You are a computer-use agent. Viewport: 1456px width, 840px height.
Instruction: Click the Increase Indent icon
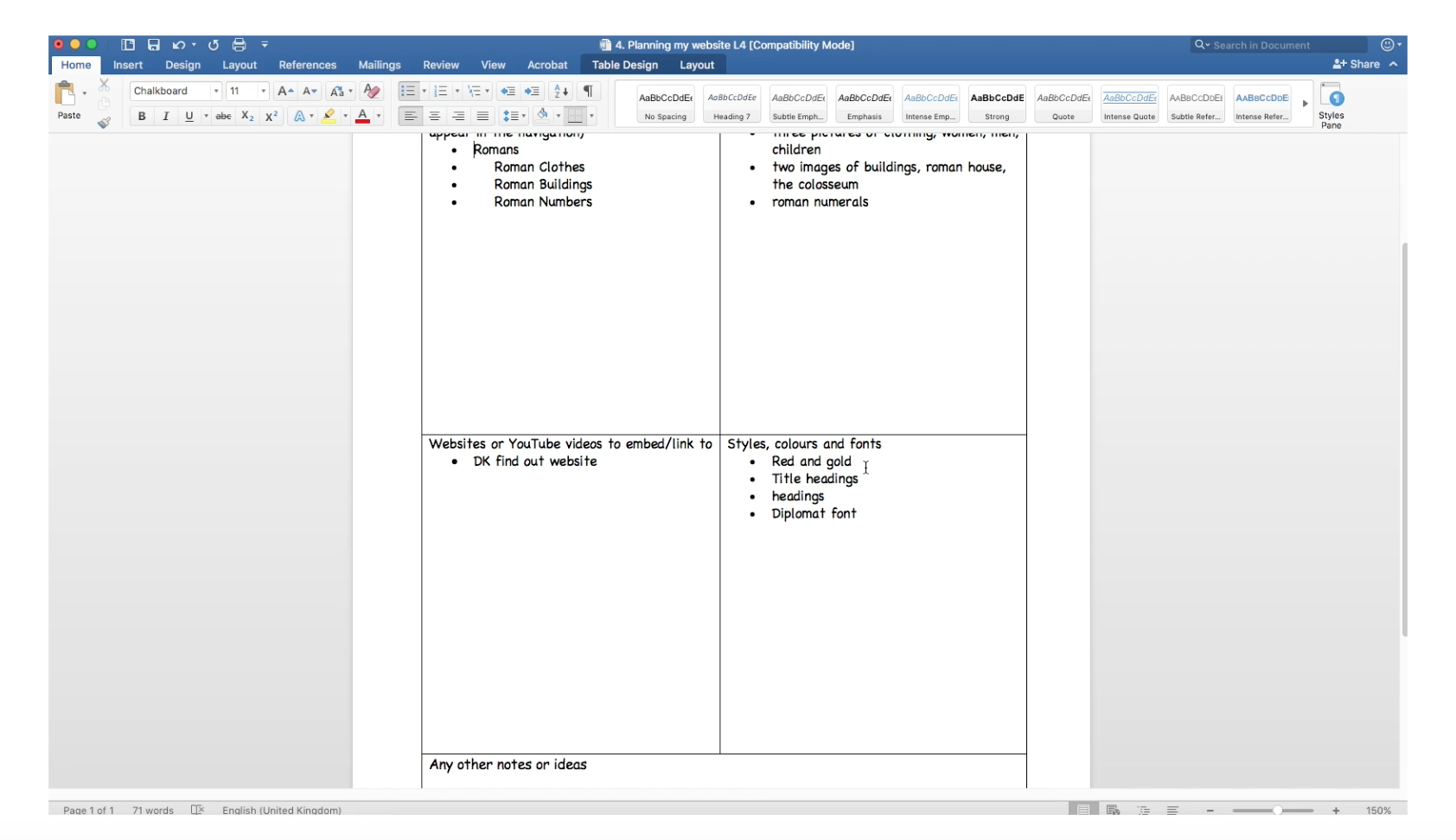(x=533, y=91)
